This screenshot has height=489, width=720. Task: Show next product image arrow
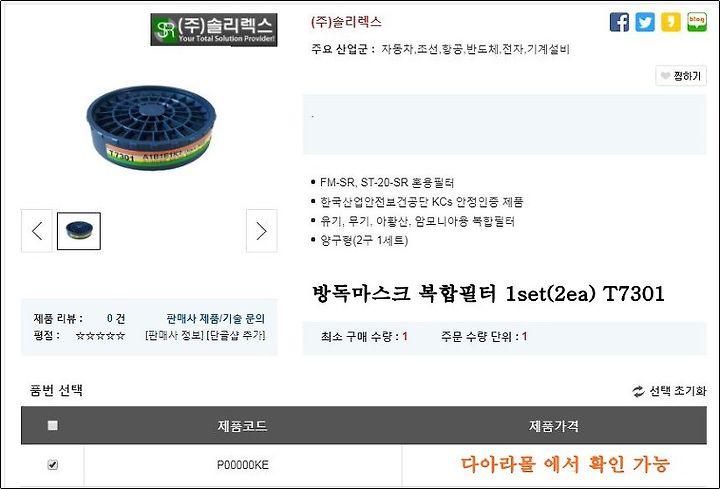(261, 230)
